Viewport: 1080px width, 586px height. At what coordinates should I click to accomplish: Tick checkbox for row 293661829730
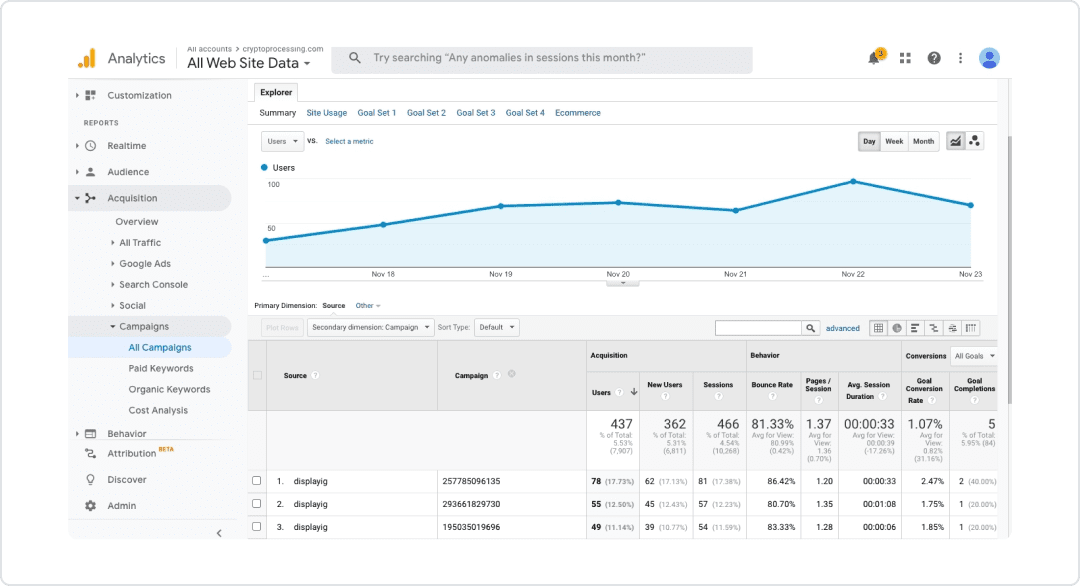pyautogui.click(x=256, y=503)
